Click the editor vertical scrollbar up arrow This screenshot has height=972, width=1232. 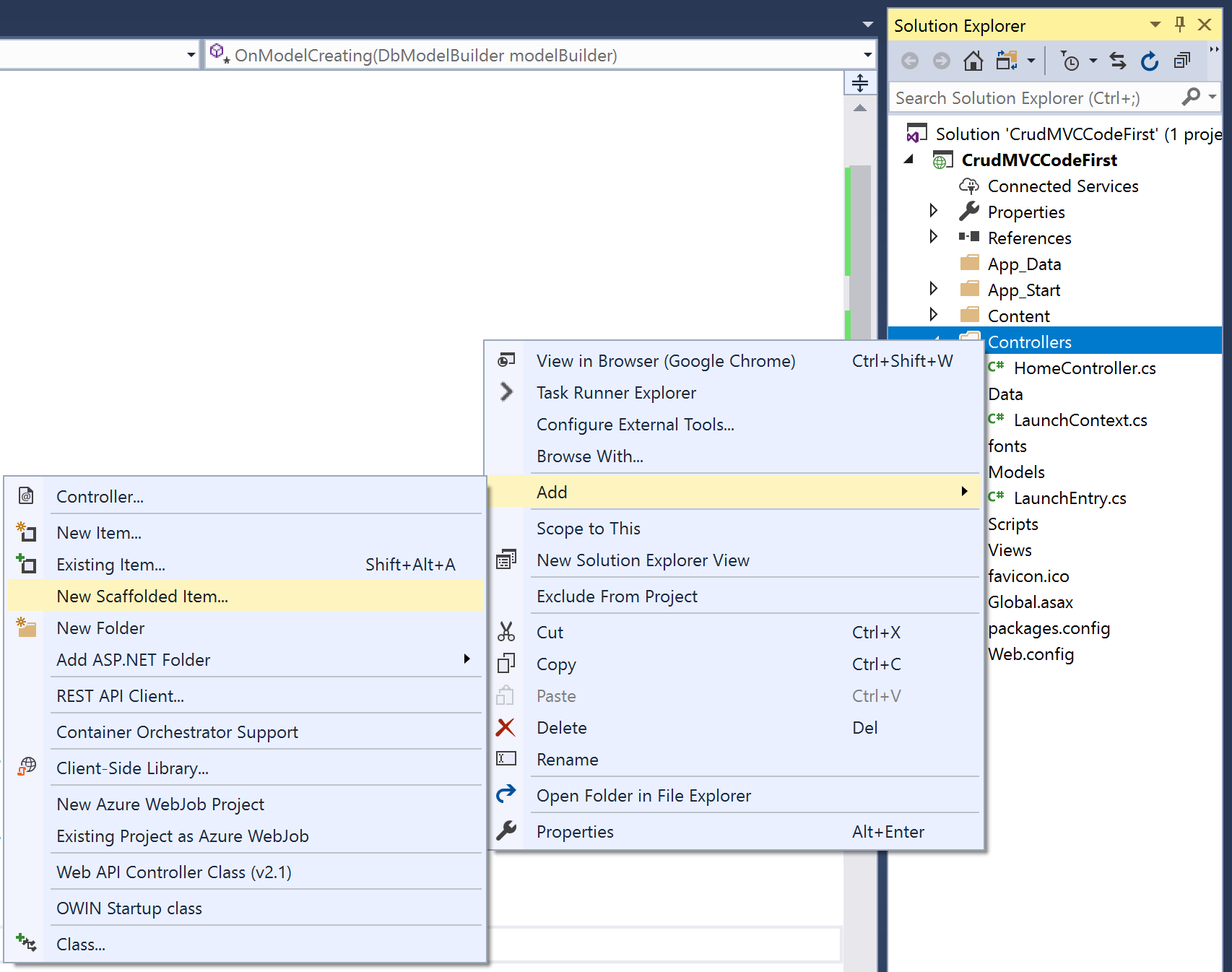[x=859, y=108]
